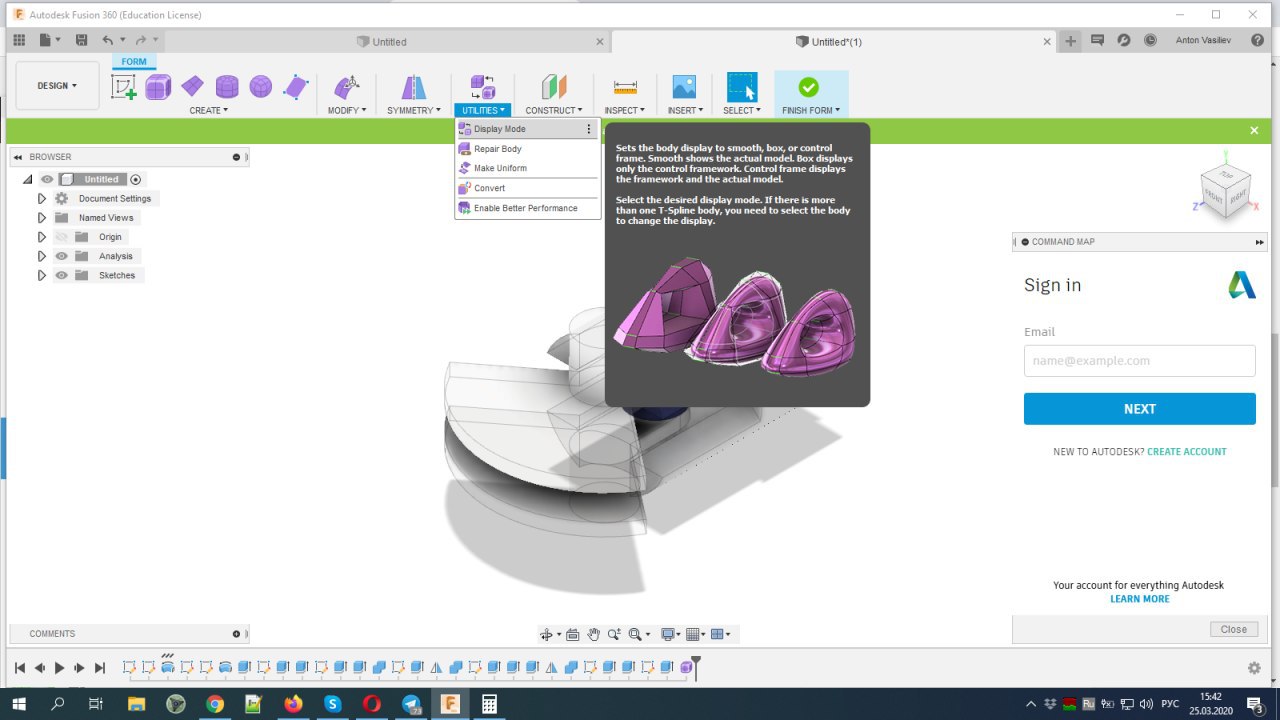Viewport: 1280px width, 720px height.
Task: Click the Insert image icon
Action: pos(684,87)
